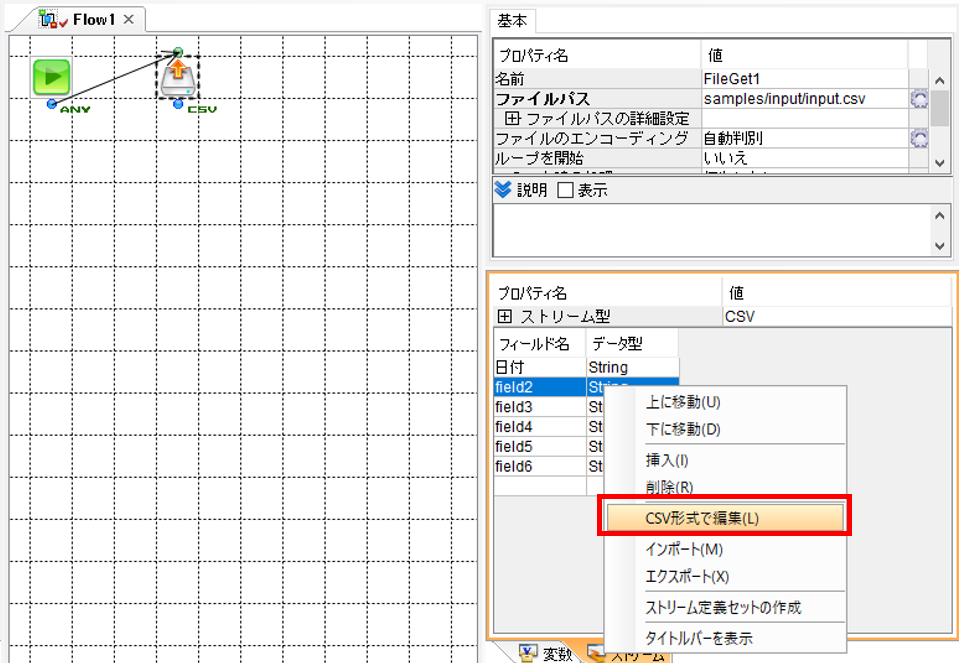Click the 名前 value field FileGet1
This screenshot has width=961, height=663.
click(804, 78)
